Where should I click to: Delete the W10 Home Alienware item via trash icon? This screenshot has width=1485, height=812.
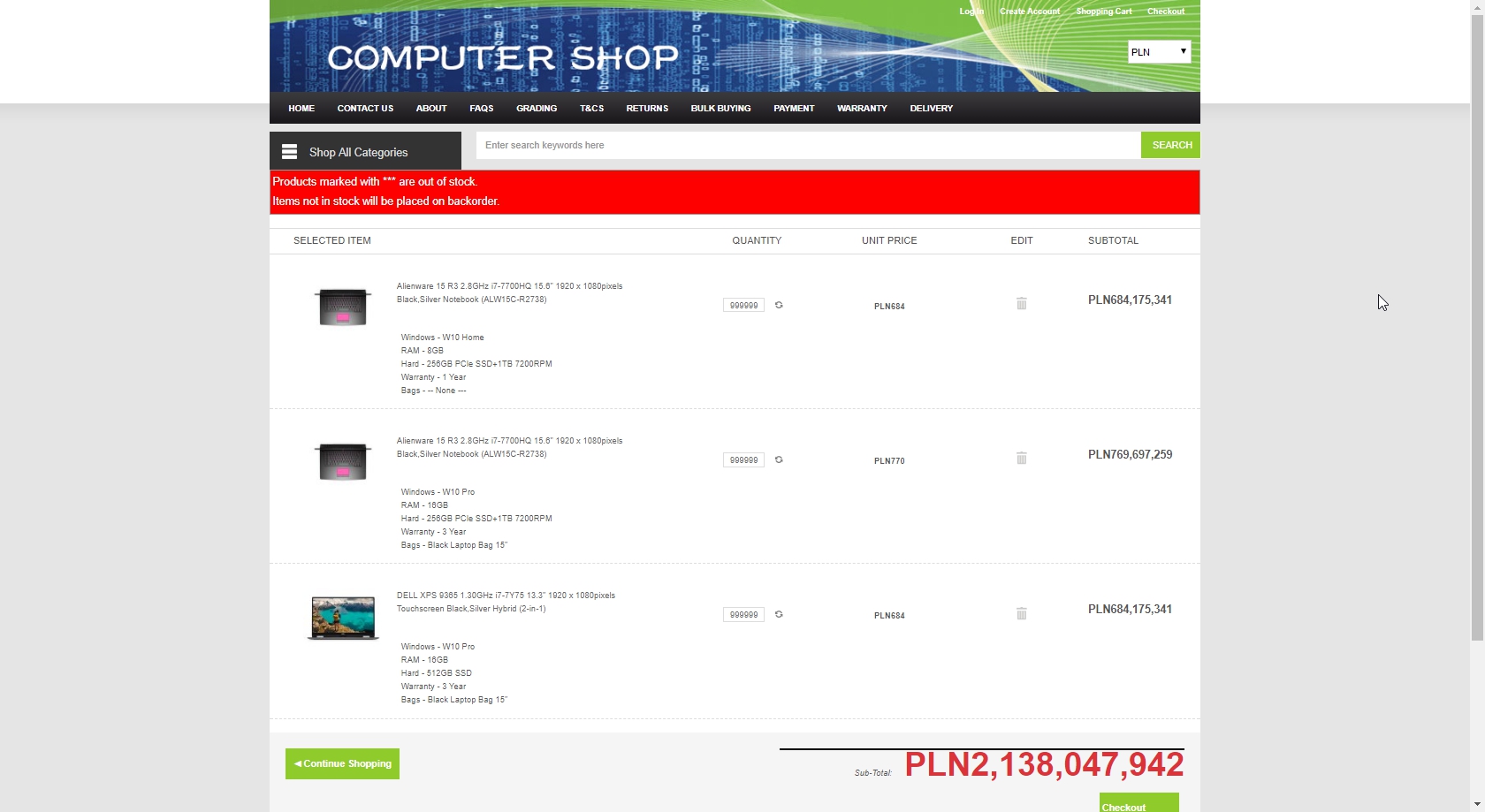1021,304
